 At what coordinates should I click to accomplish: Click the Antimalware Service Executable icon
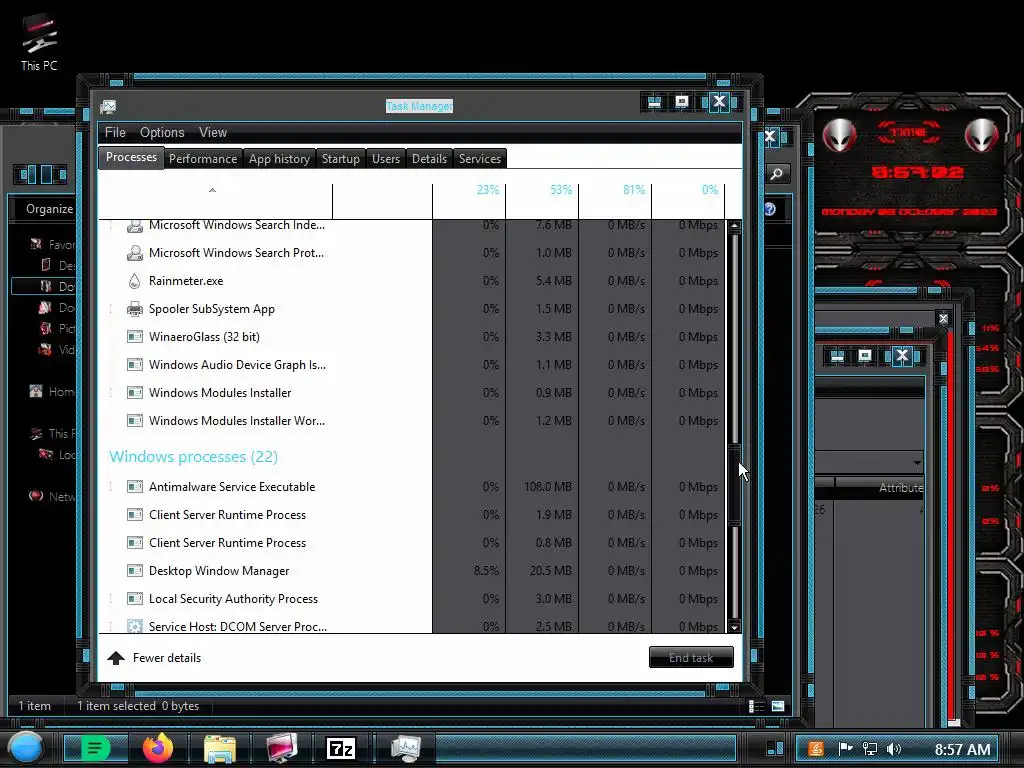coord(135,487)
